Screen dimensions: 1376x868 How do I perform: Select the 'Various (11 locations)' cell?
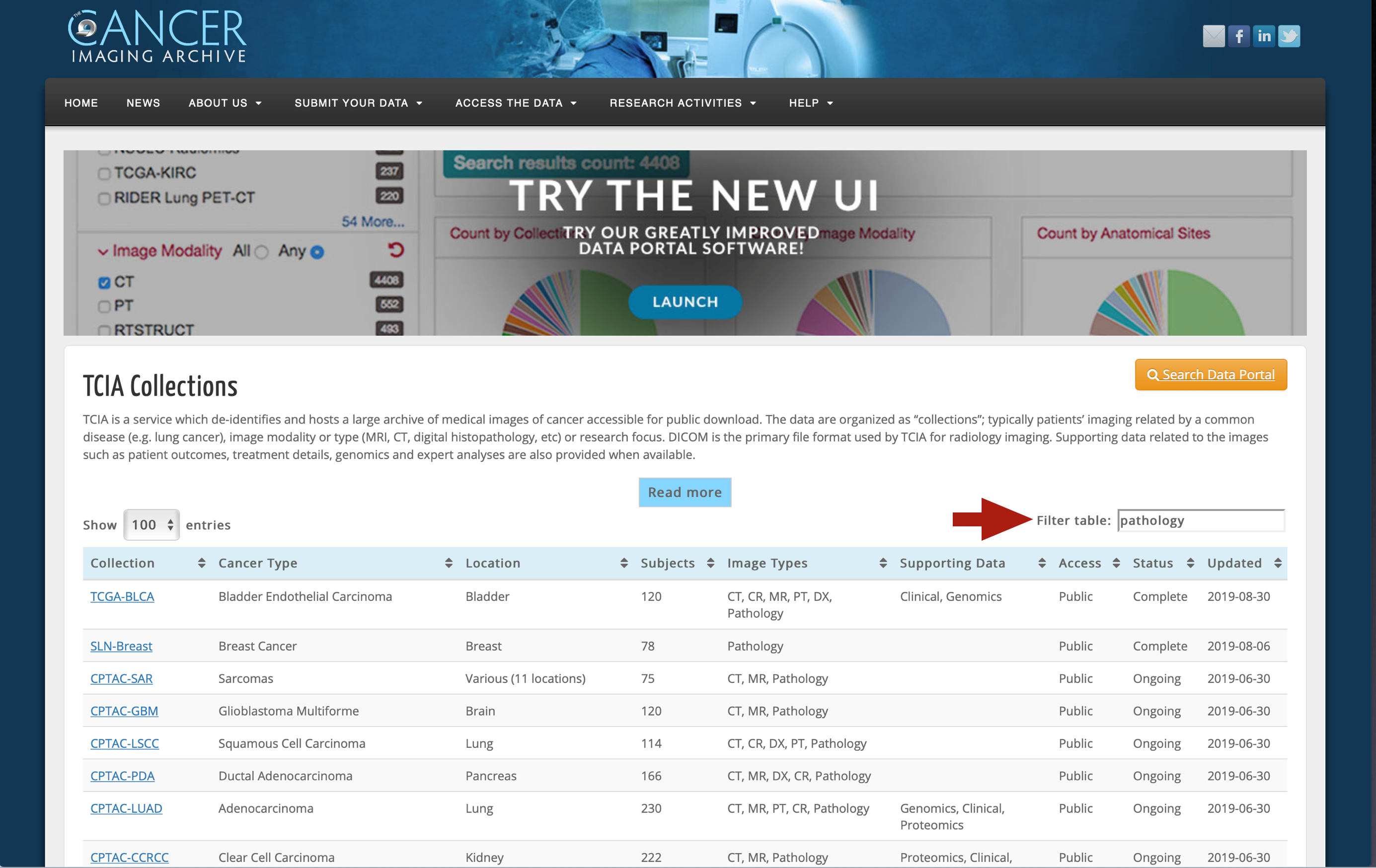(x=525, y=678)
